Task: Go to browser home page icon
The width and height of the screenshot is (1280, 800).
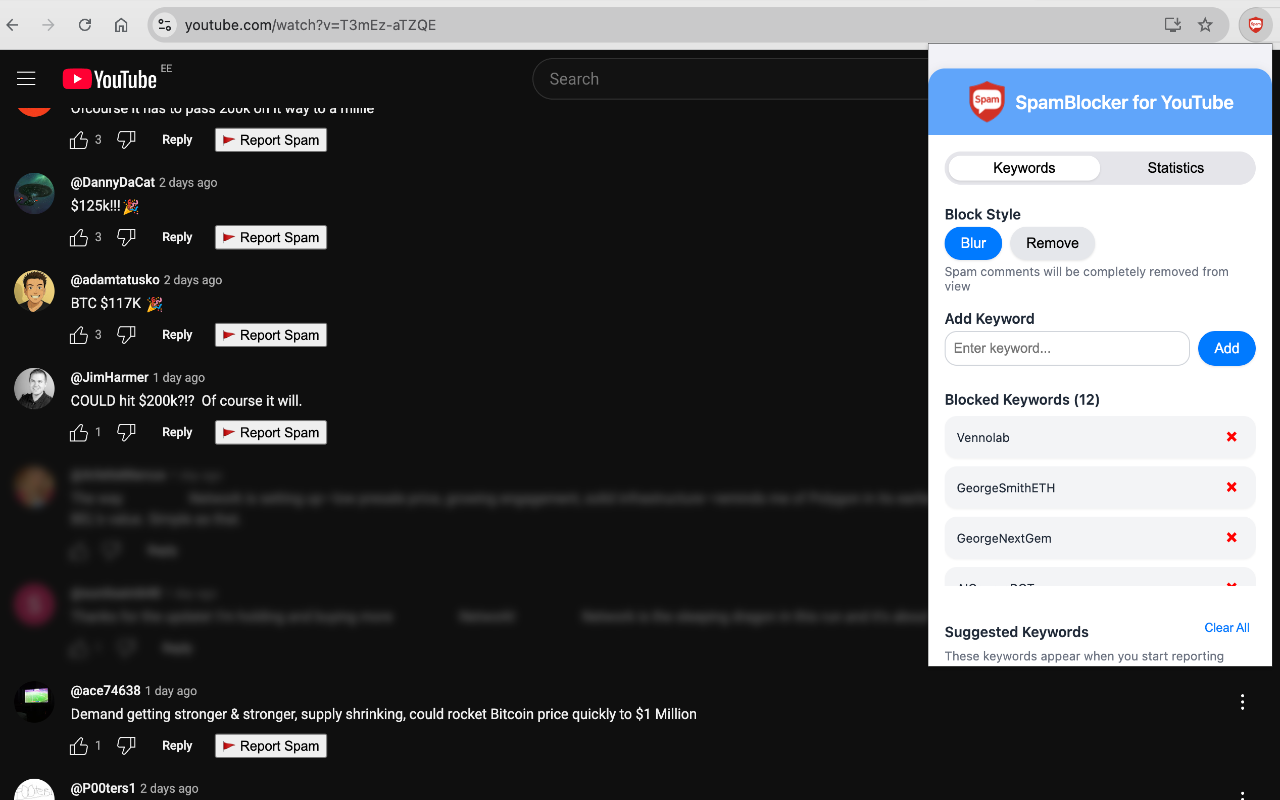Action: (x=121, y=25)
